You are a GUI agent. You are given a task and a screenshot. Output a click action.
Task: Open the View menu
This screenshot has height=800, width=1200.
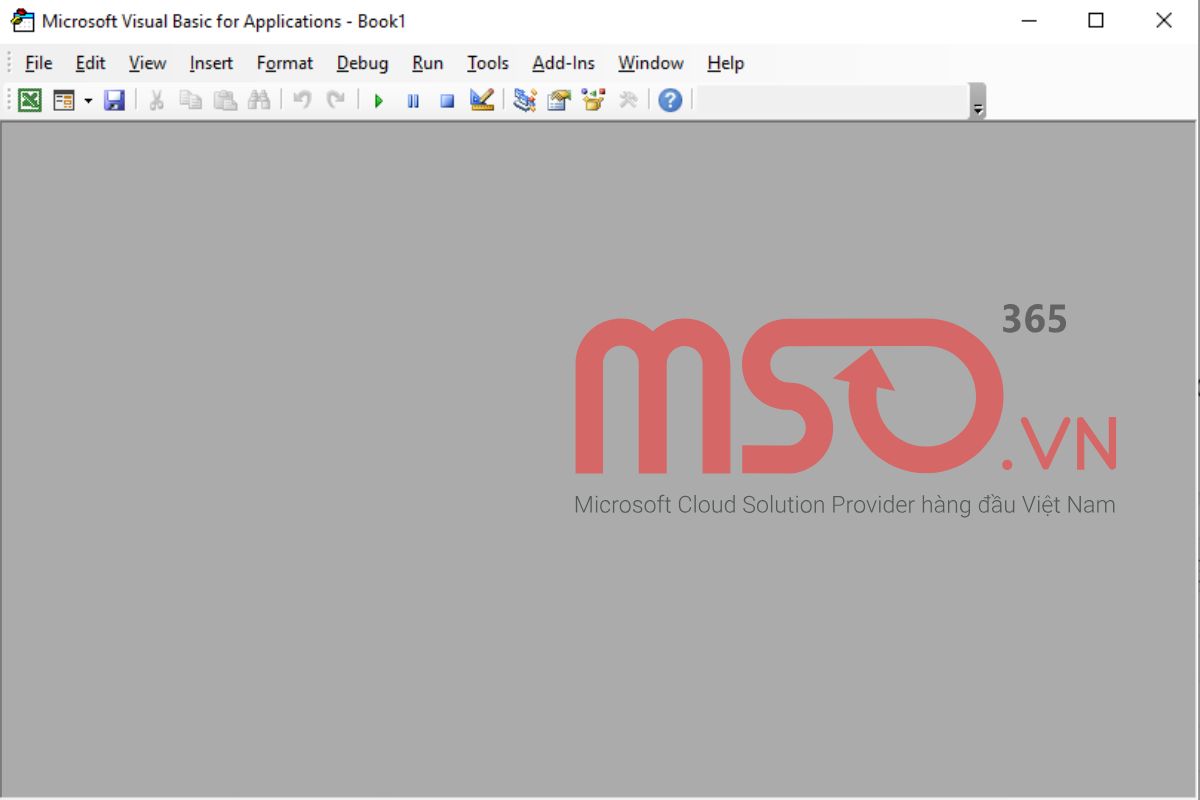click(147, 63)
